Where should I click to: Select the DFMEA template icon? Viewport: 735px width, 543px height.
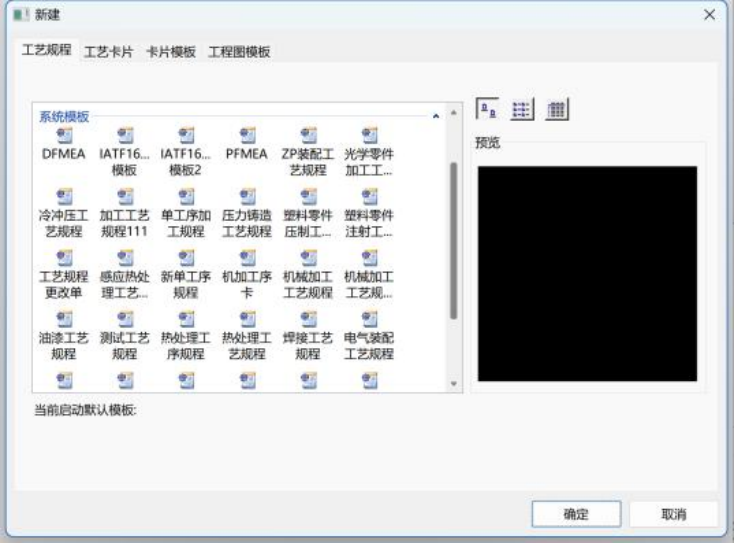(63, 135)
